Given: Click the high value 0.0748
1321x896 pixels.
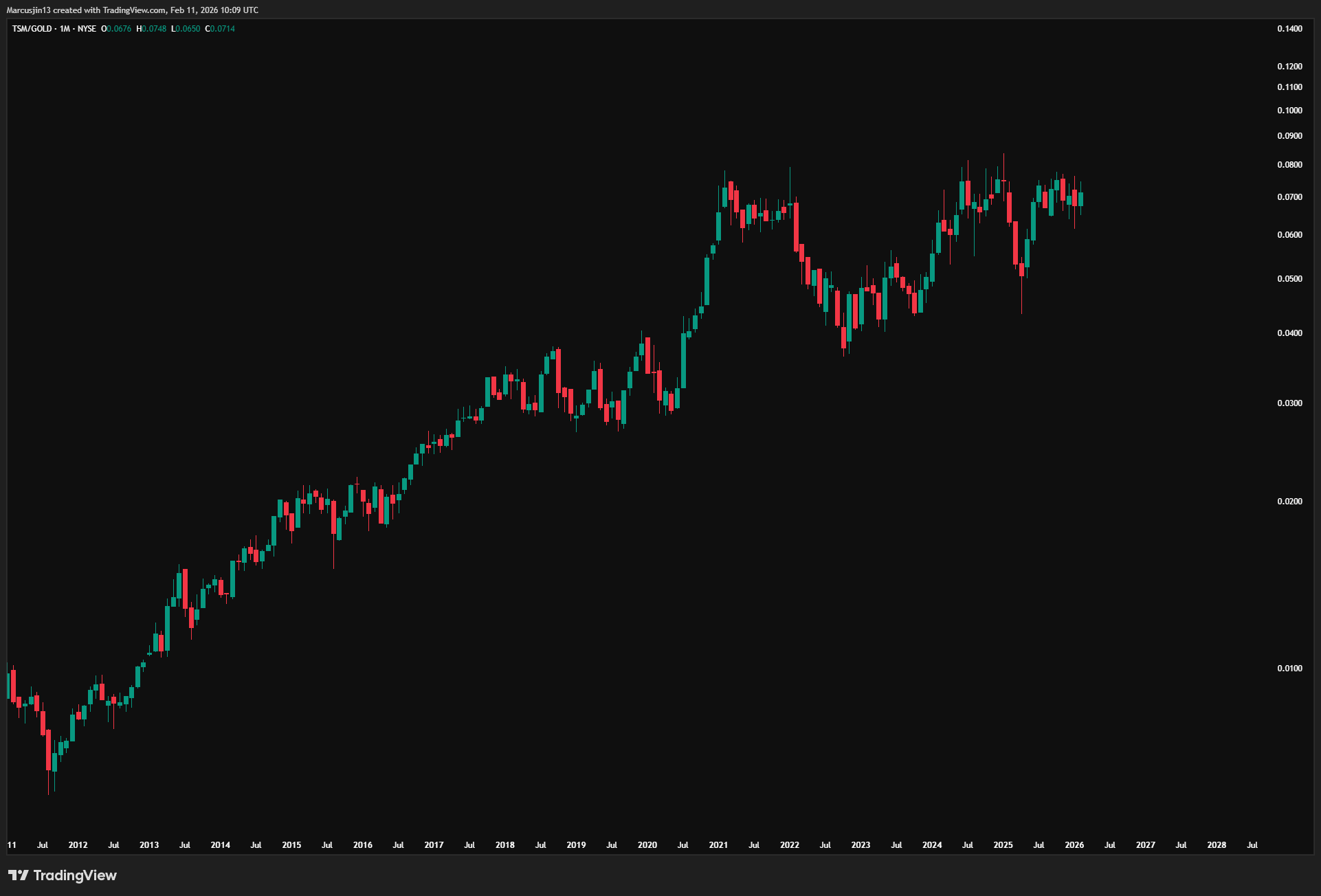Looking at the screenshot, I should (154, 29).
